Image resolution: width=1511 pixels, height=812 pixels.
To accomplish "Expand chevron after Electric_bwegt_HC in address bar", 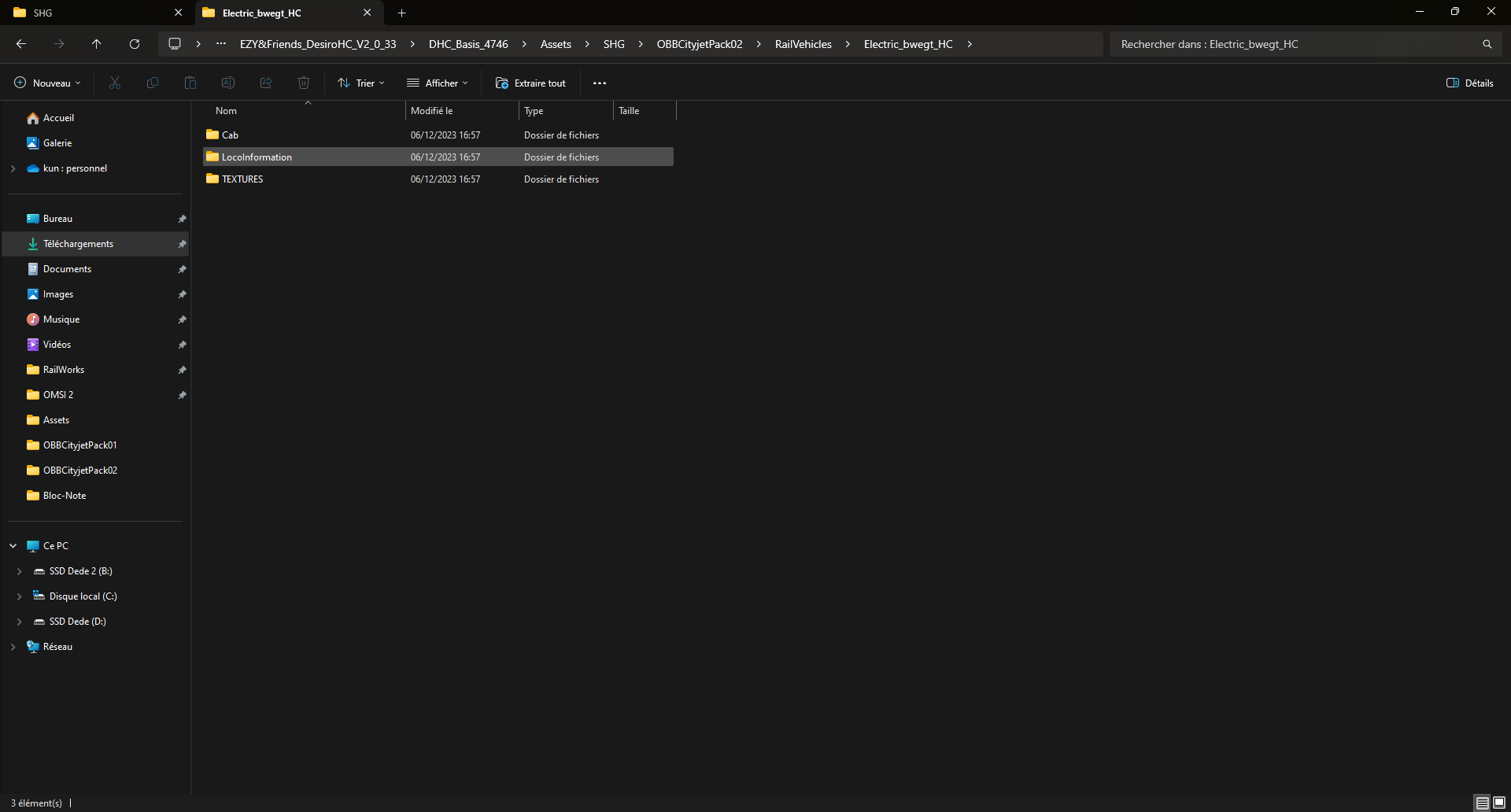I will [970, 44].
